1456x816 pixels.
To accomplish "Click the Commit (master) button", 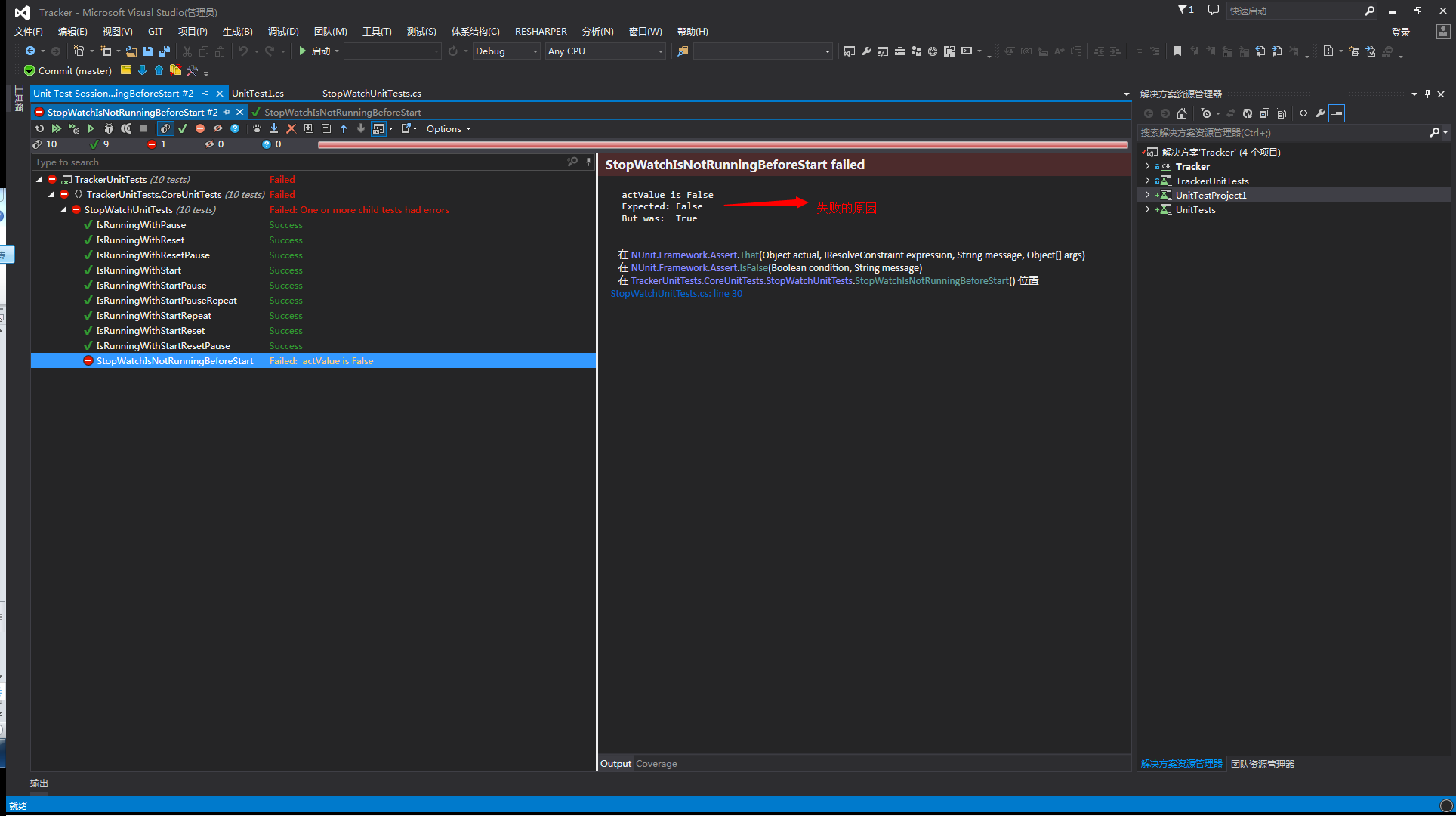I will tap(68, 70).
